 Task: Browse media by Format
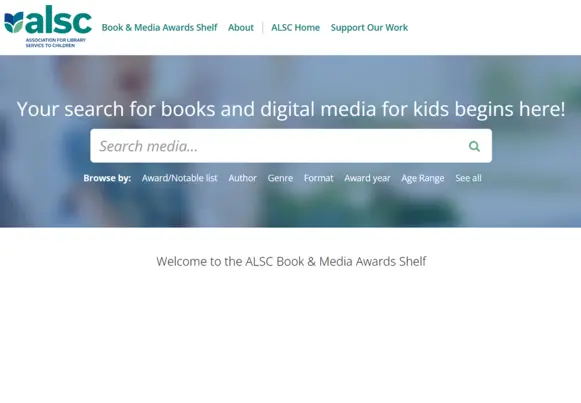(x=318, y=178)
